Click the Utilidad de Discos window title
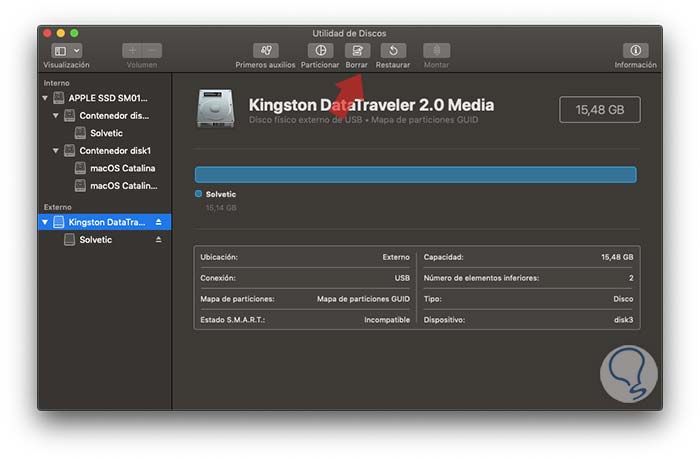Viewport: 700px width, 460px height. [x=349, y=33]
